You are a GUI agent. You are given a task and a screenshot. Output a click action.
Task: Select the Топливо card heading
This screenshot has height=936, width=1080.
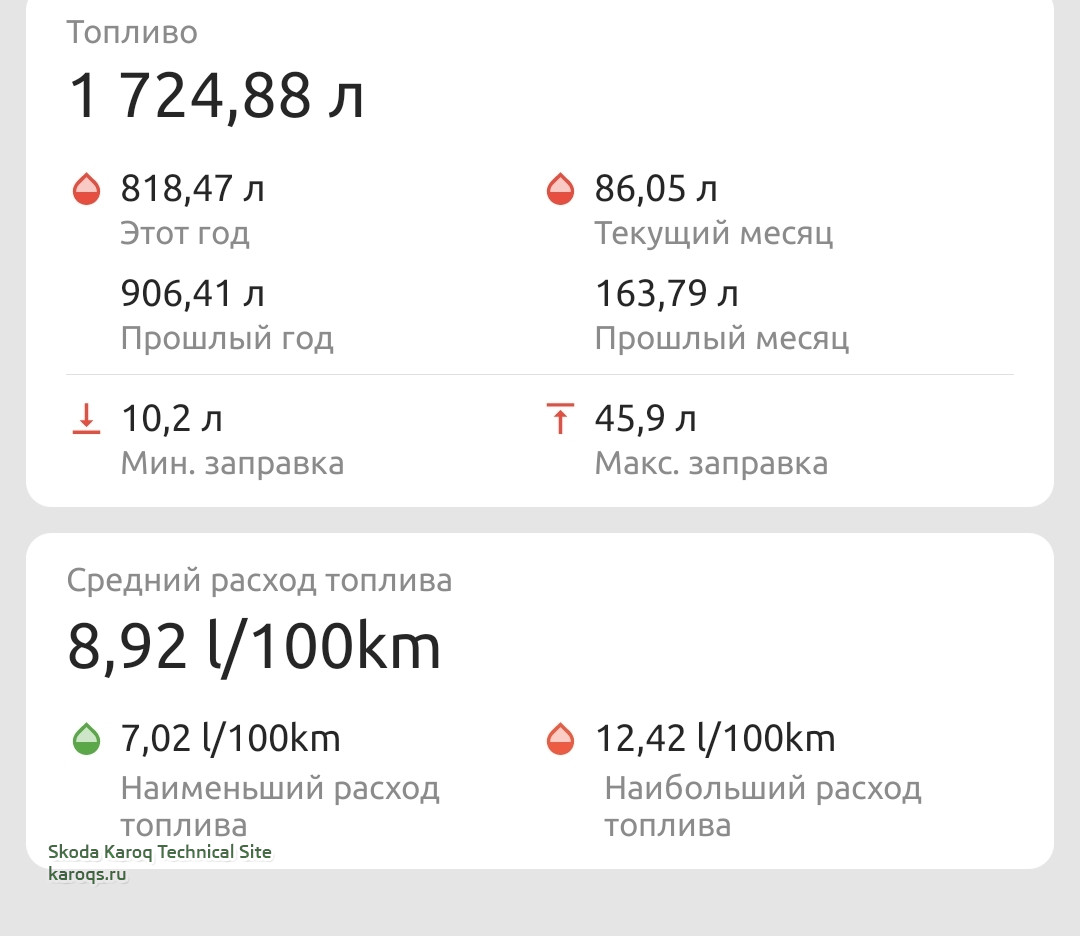(x=132, y=32)
